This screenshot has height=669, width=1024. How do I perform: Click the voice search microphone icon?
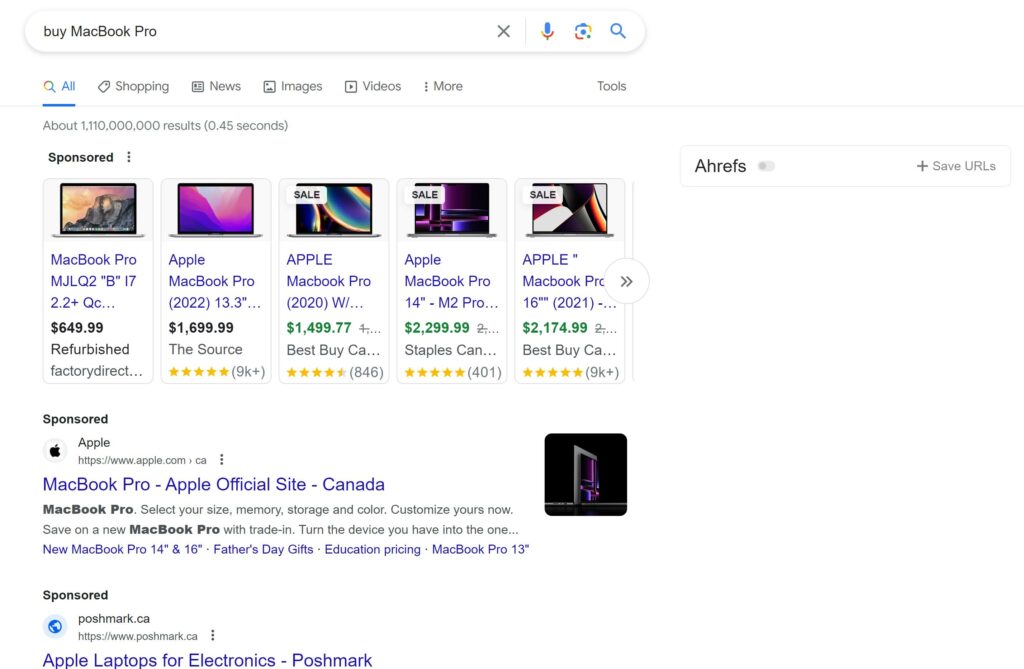[x=546, y=31]
